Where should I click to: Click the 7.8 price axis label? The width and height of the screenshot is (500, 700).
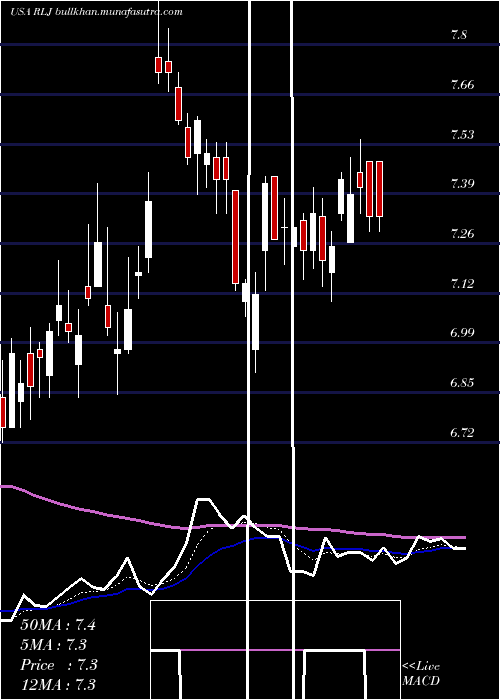[459, 35]
